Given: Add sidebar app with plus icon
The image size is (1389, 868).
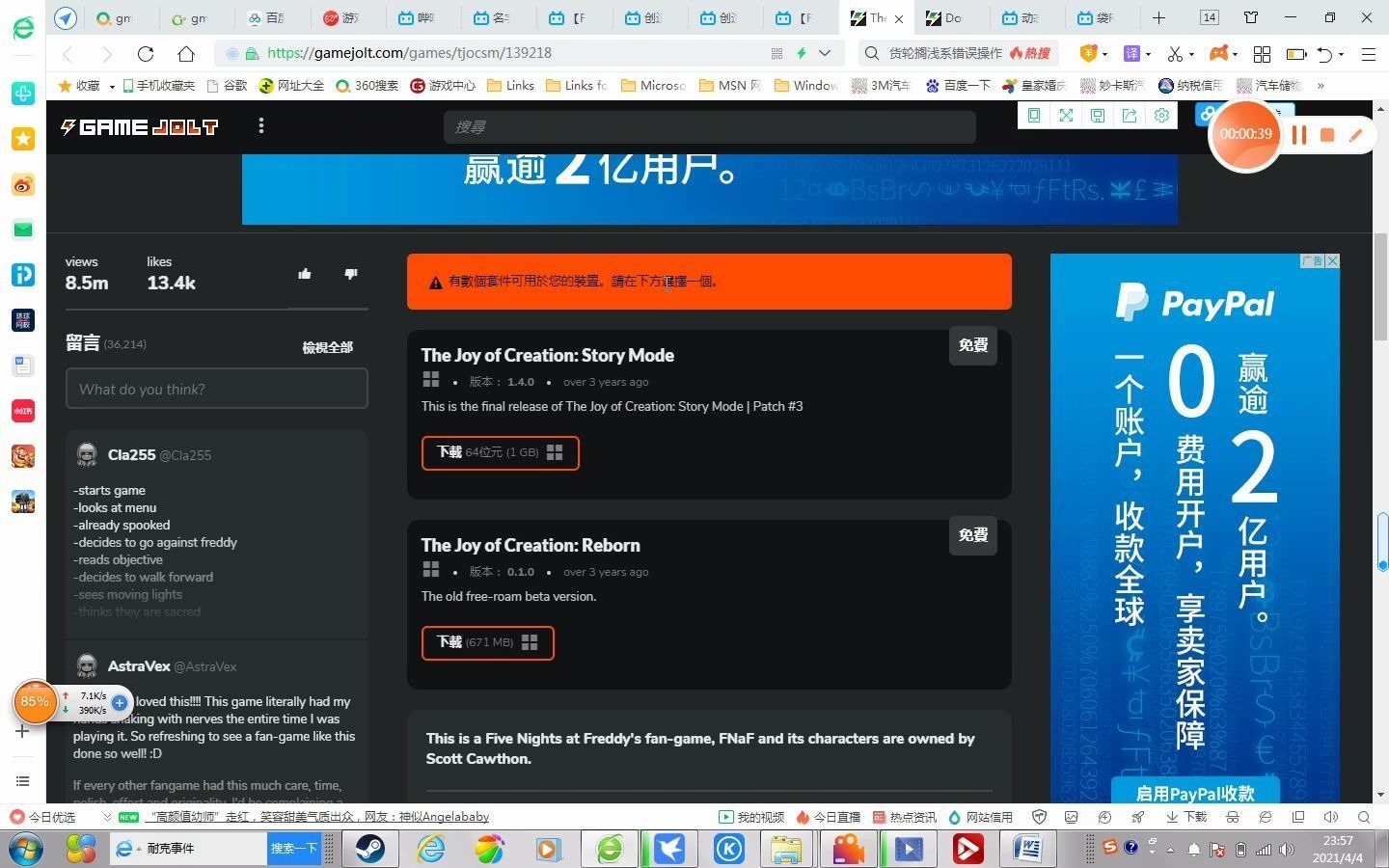Looking at the screenshot, I should tap(23, 731).
